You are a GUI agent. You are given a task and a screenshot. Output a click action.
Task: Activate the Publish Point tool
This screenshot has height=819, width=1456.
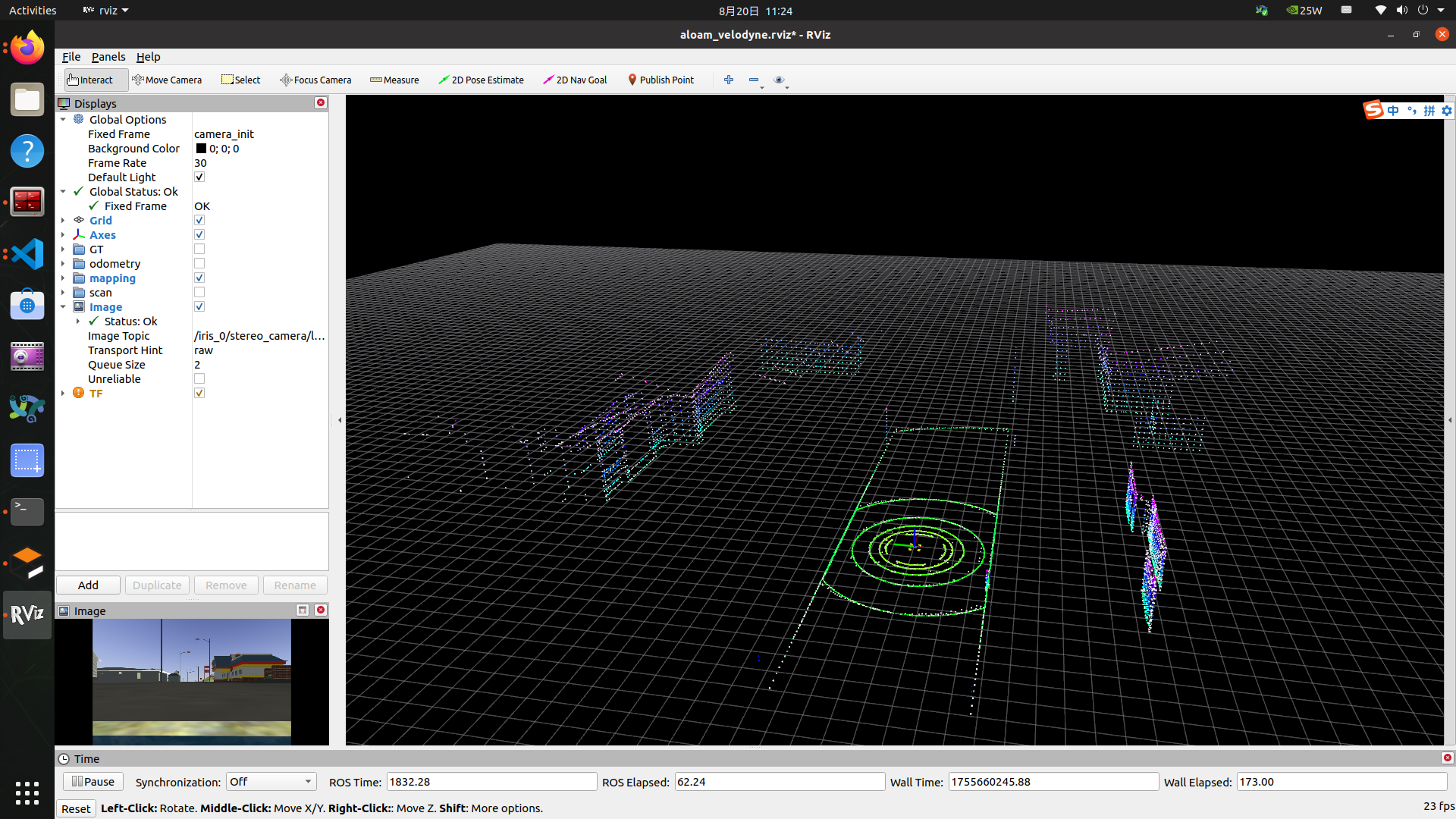(x=661, y=80)
